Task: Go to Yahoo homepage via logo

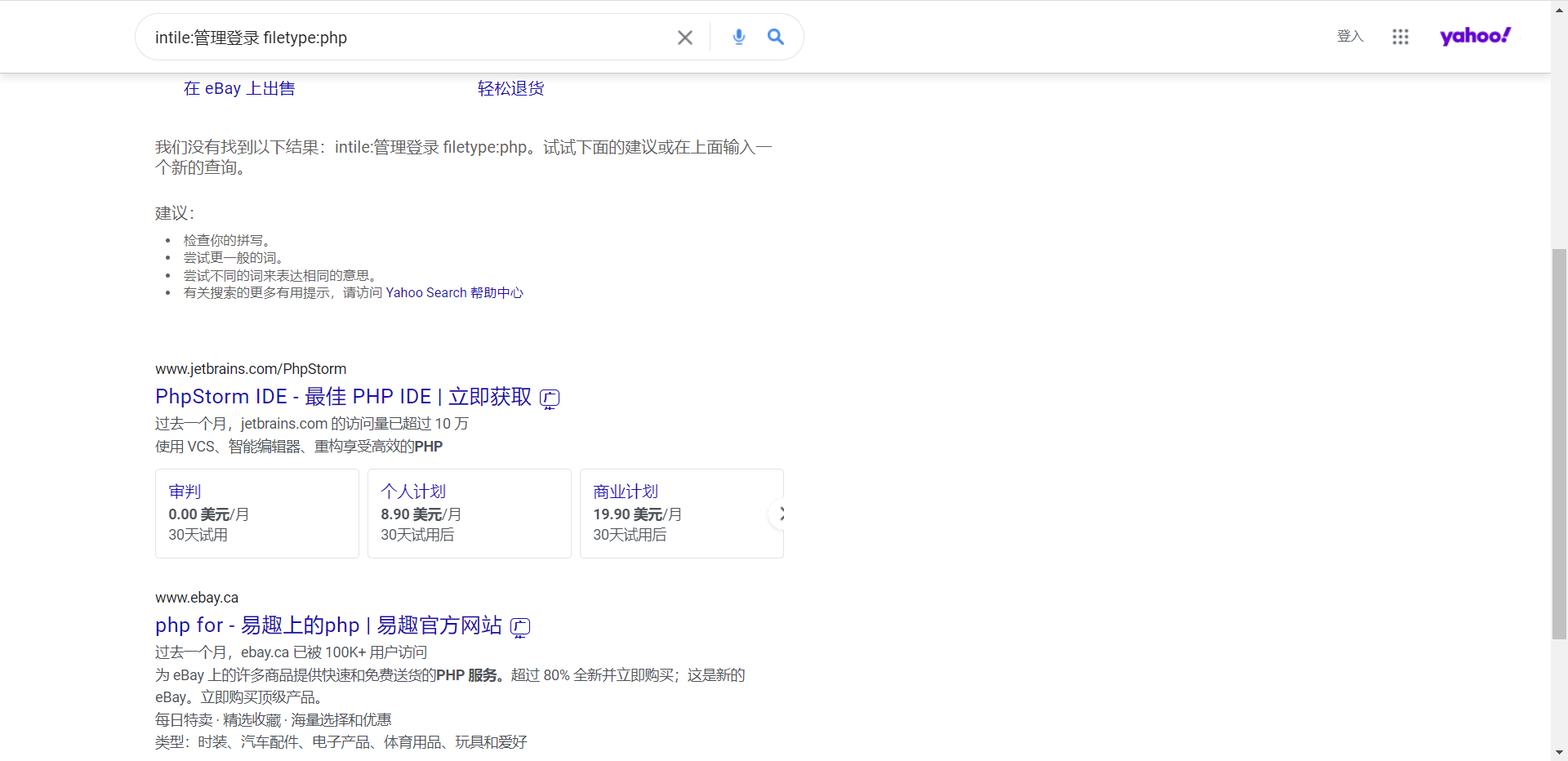Action: point(1474,36)
